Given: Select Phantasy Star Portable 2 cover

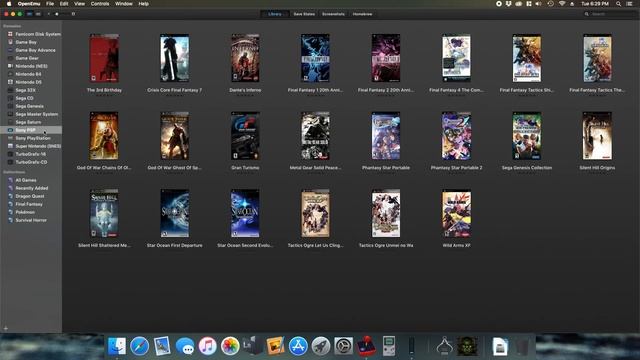Looking at the screenshot, I should [456, 136].
